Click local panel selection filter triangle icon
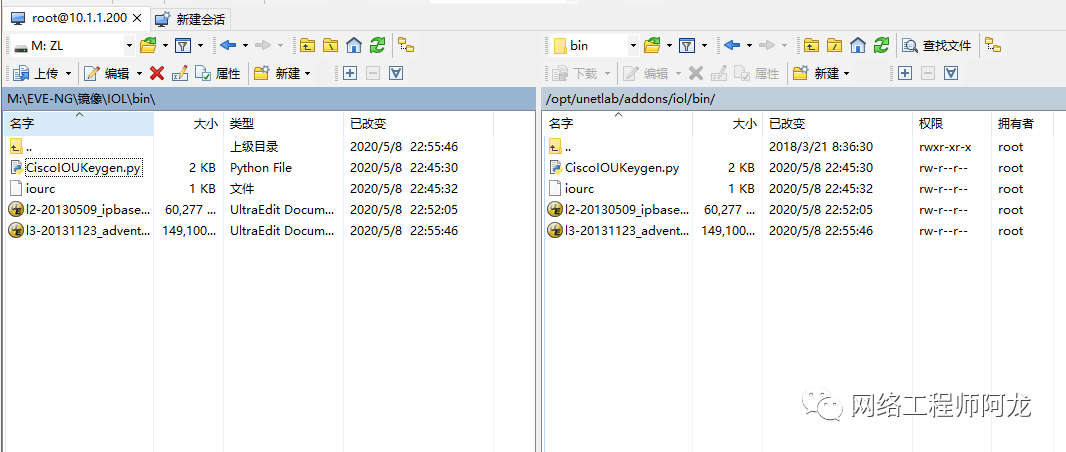The width and height of the screenshot is (1066, 452). (x=396, y=73)
